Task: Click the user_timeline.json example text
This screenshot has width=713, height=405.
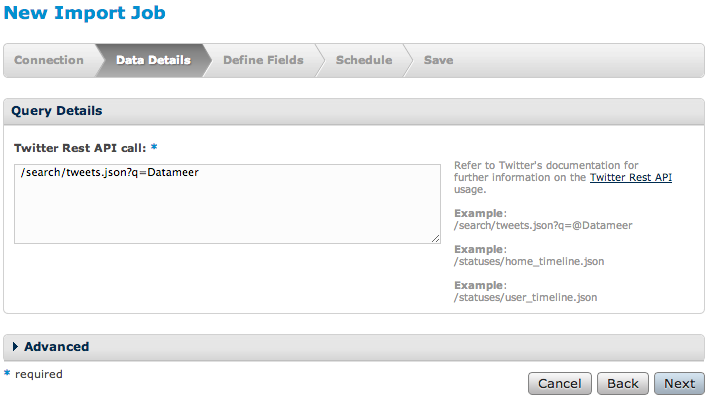Action: click(525, 297)
